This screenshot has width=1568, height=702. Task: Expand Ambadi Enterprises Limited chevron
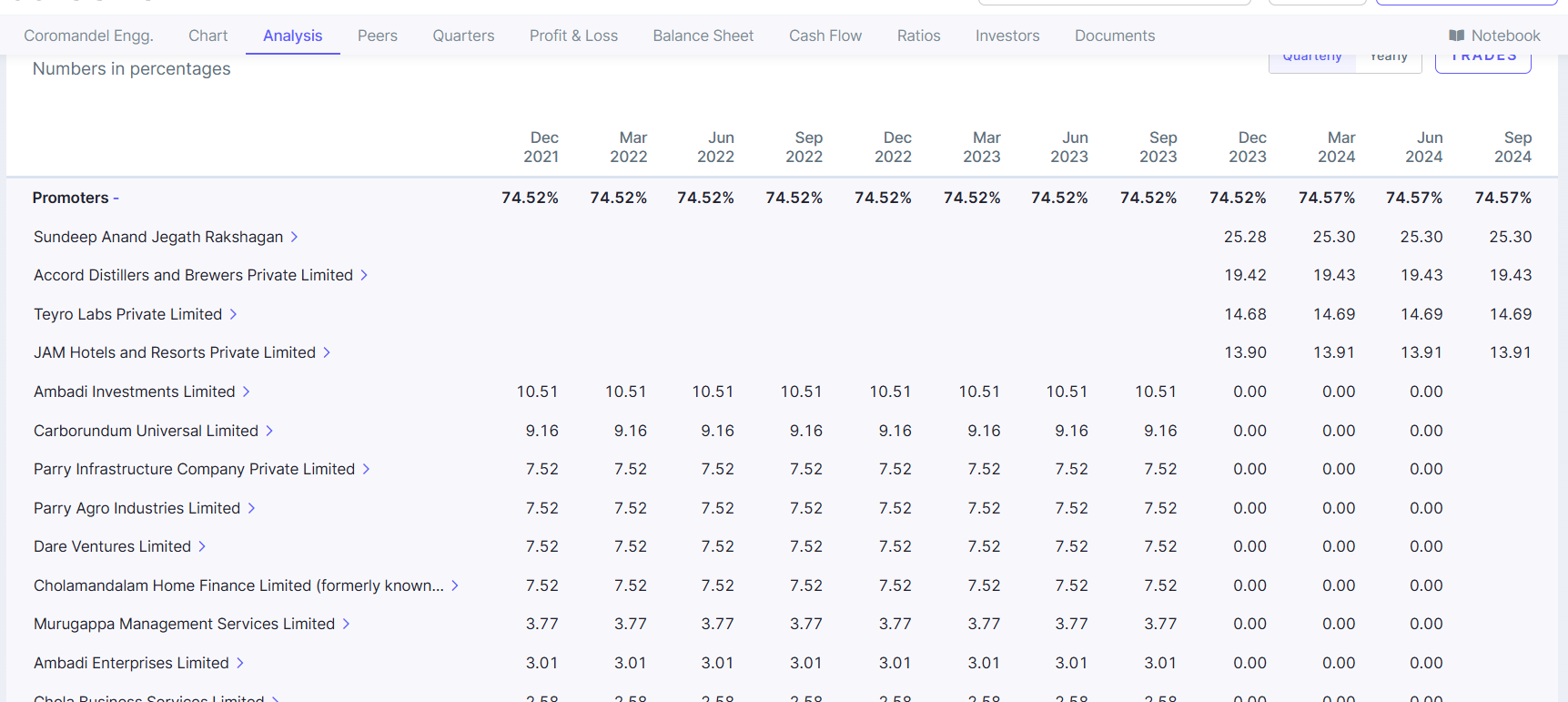coord(240,663)
